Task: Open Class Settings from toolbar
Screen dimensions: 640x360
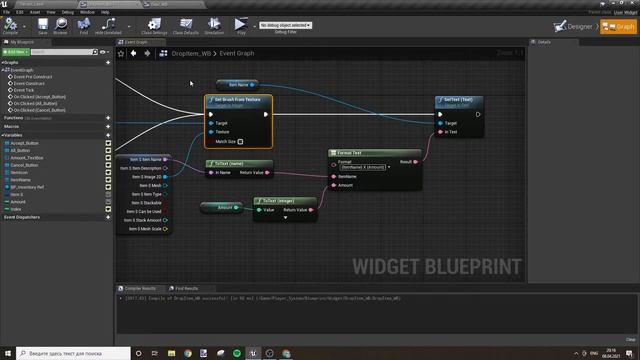Action: [x=154, y=26]
